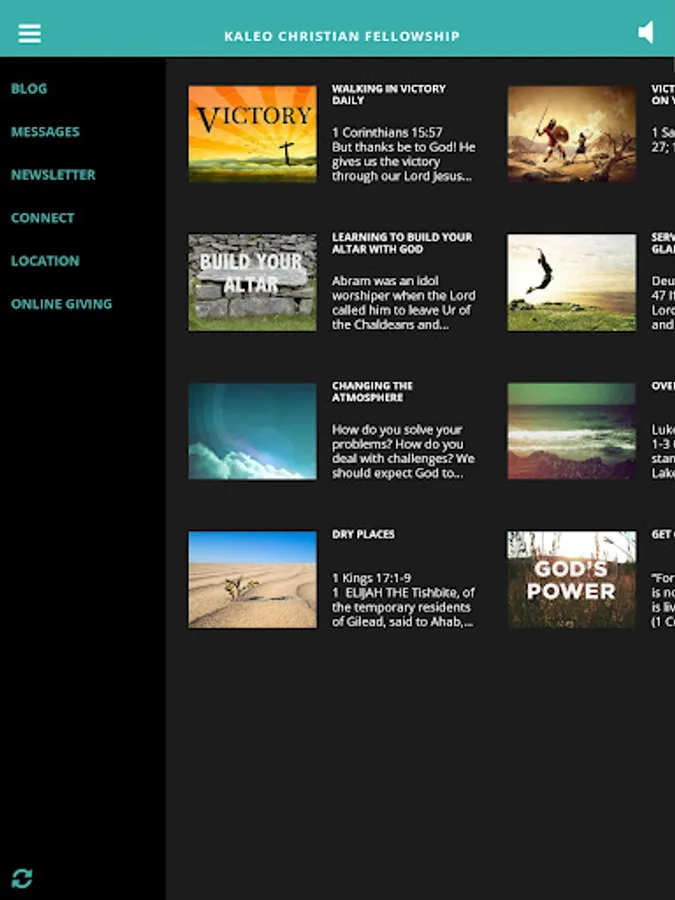Image resolution: width=675 pixels, height=900 pixels.
Task: Open the ocean waves thumbnail
Action: [572, 431]
